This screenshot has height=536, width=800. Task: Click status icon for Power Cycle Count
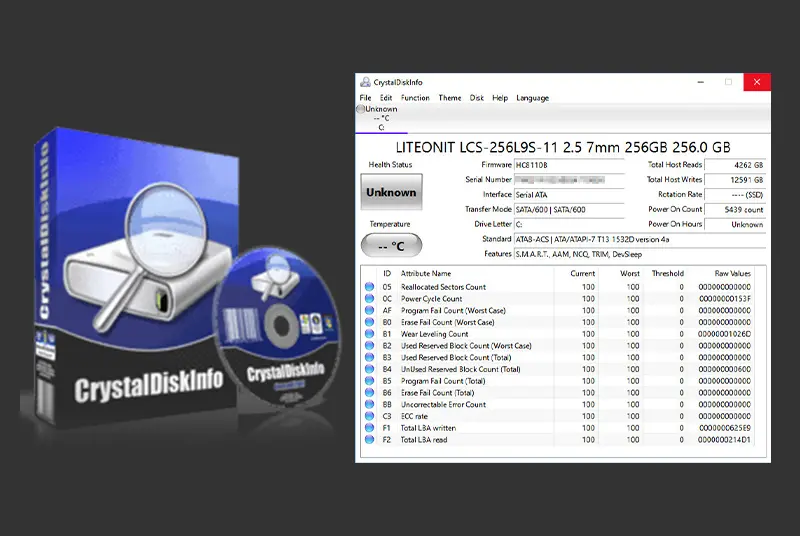point(369,299)
